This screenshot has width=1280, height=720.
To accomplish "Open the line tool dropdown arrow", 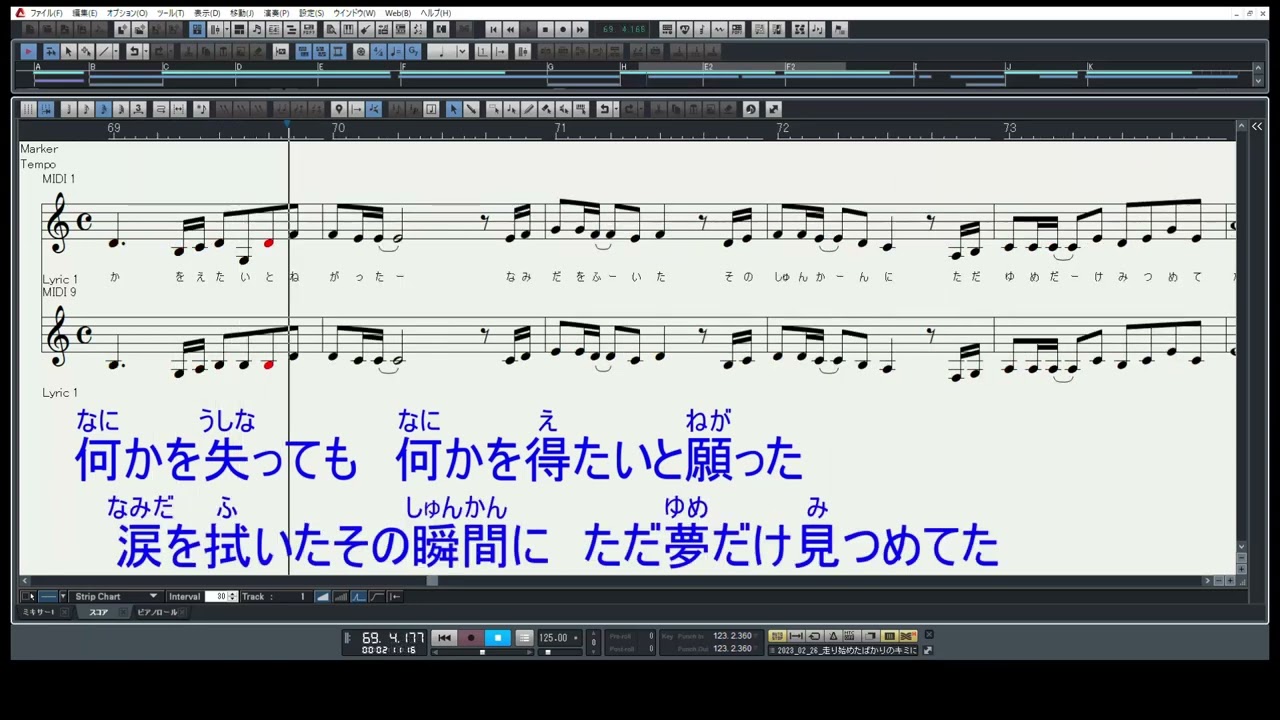I will pyautogui.click(x=116, y=51).
